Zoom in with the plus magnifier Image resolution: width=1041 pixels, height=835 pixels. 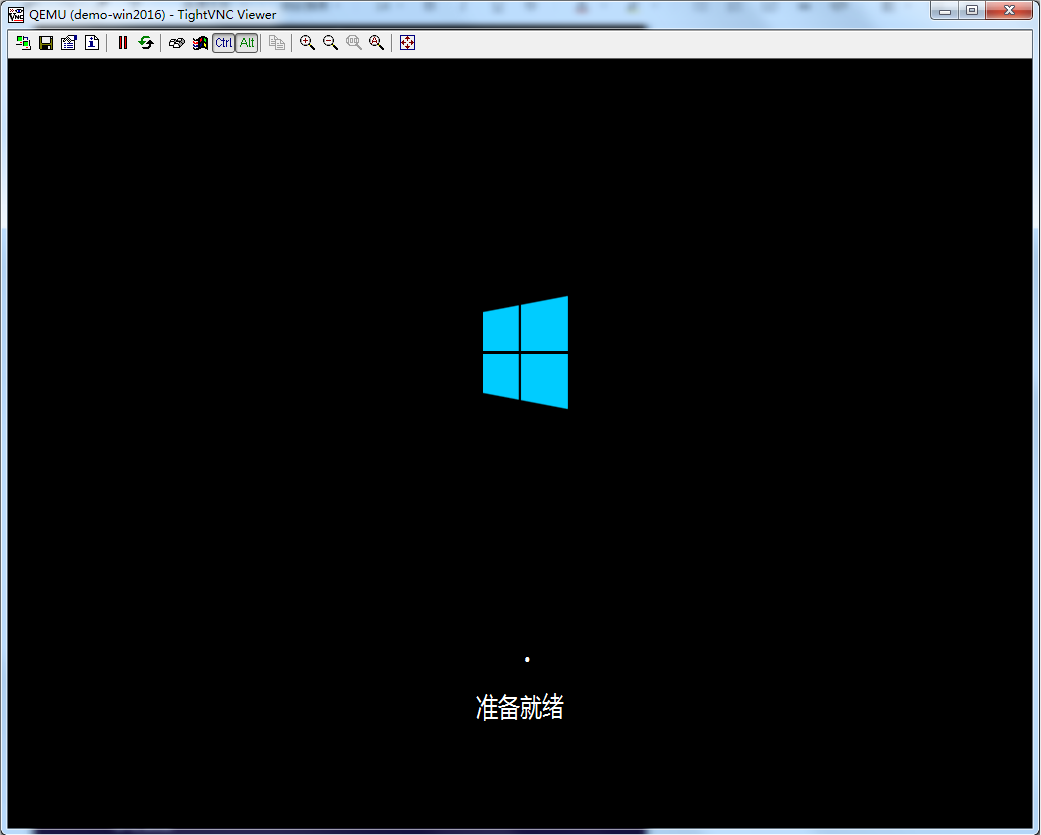[307, 43]
